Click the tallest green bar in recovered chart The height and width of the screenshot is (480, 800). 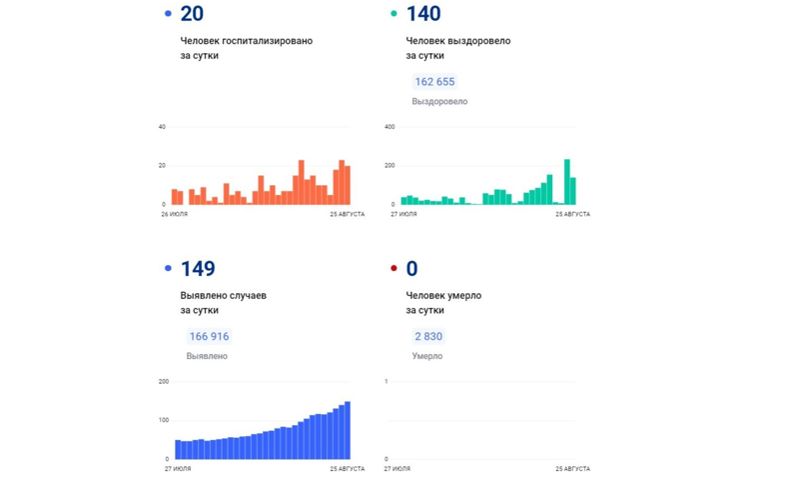point(567,182)
